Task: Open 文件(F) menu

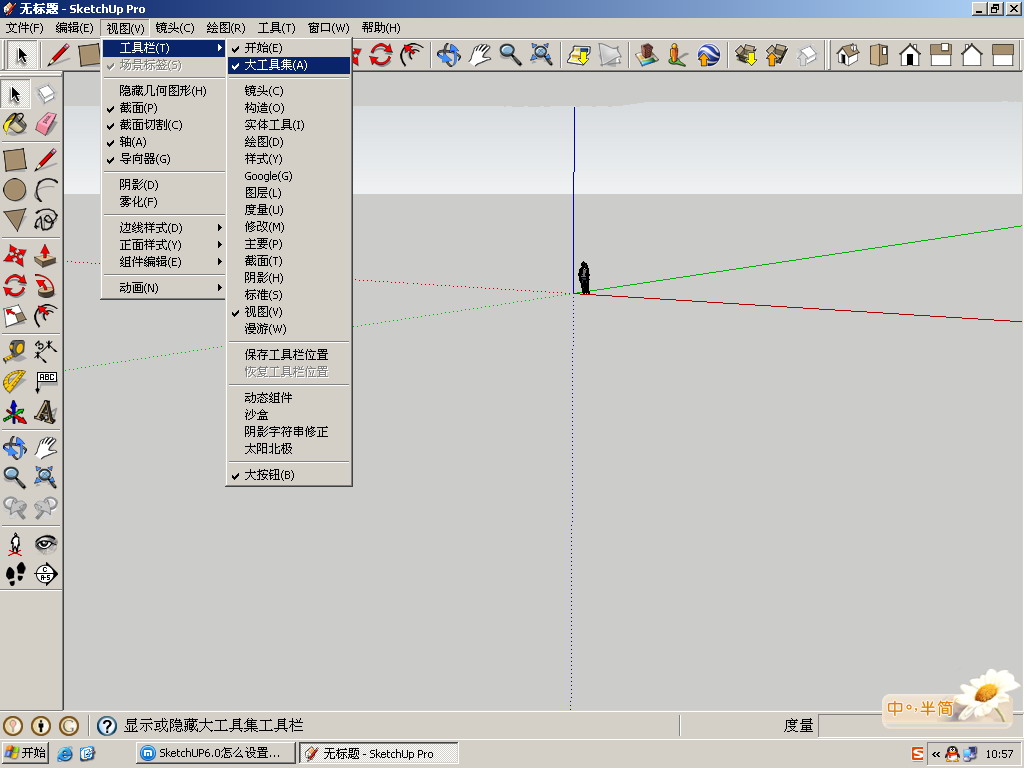Action: coord(25,28)
